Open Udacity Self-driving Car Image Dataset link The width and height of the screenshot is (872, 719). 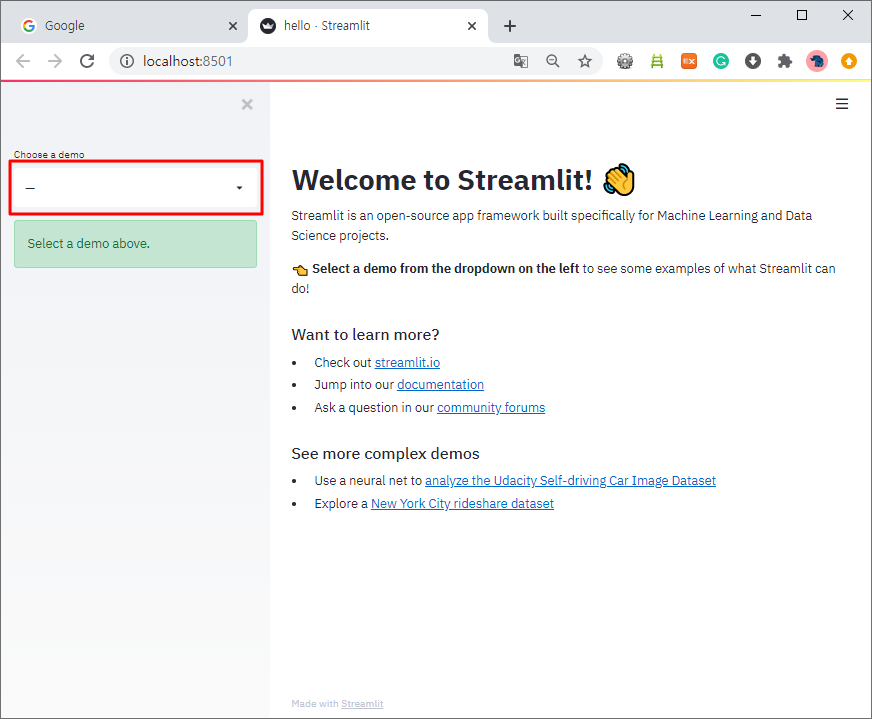coord(570,480)
